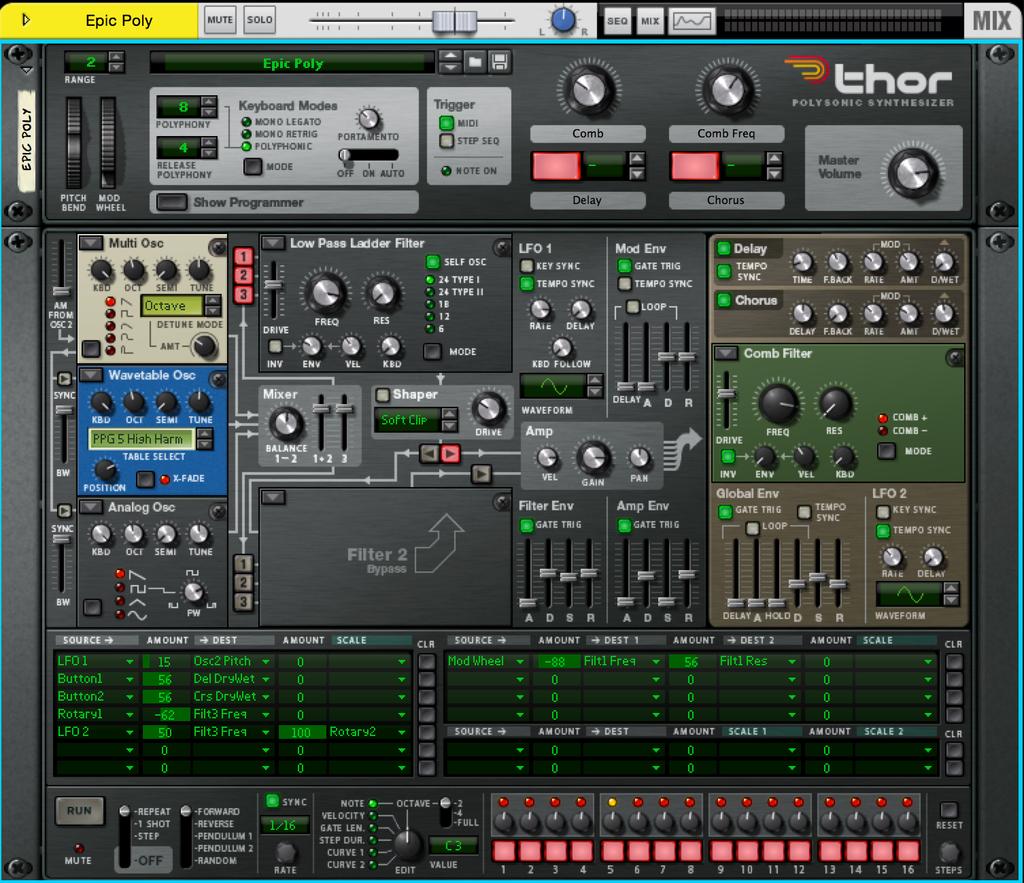Image resolution: width=1024 pixels, height=883 pixels.
Task: Enable LOOP in the Mod Env section
Action: pyautogui.click(x=632, y=306)
